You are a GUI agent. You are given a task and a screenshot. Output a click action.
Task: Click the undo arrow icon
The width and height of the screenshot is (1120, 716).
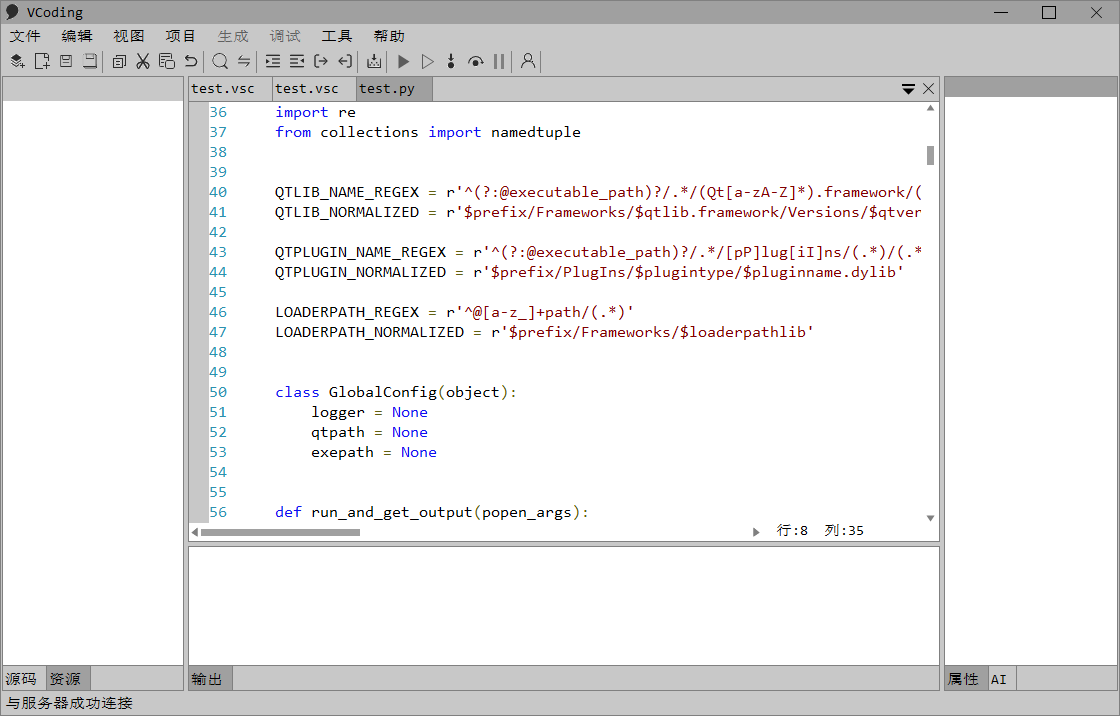point(191,61)
